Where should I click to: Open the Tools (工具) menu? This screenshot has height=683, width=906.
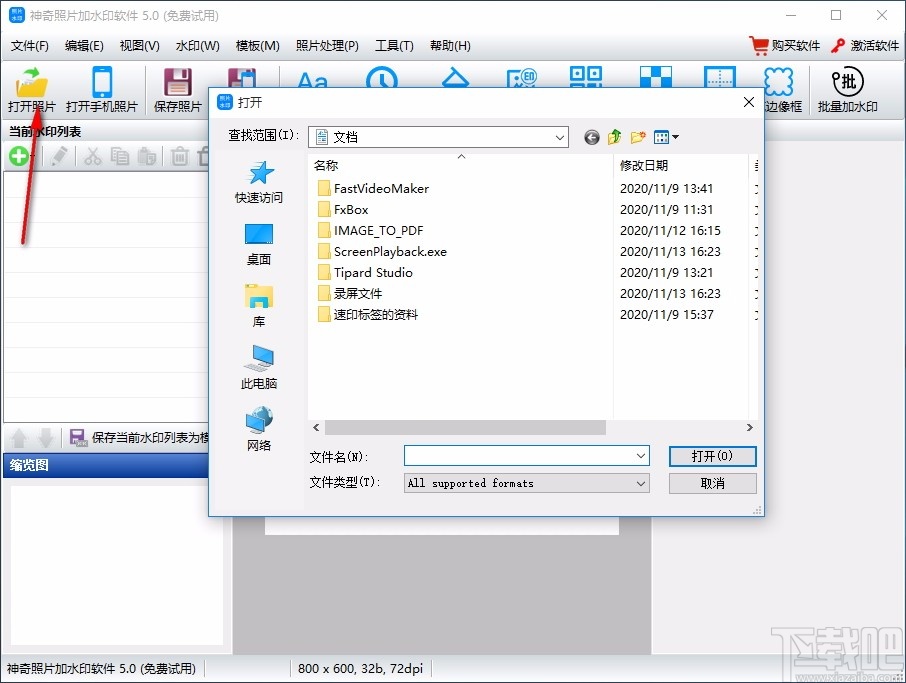tap(394, 46)
